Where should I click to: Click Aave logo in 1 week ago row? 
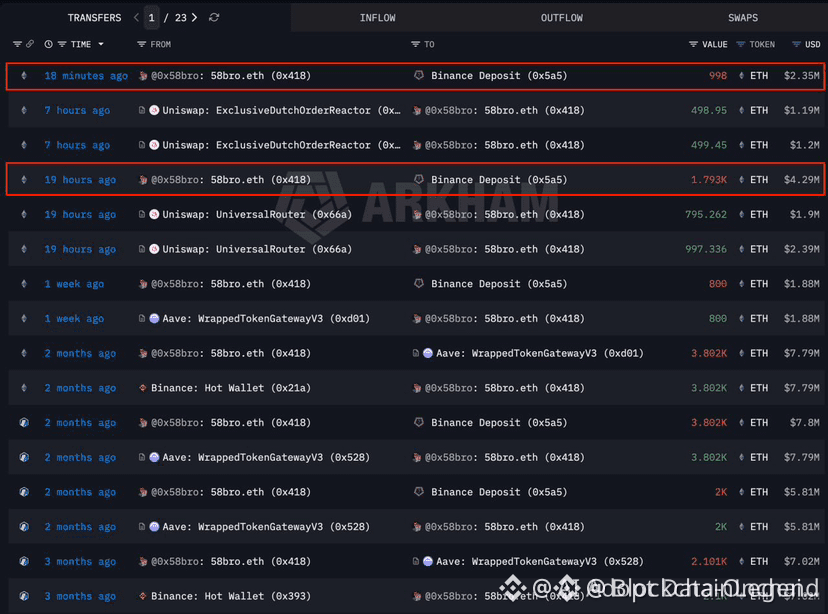[x=154, y=319]
